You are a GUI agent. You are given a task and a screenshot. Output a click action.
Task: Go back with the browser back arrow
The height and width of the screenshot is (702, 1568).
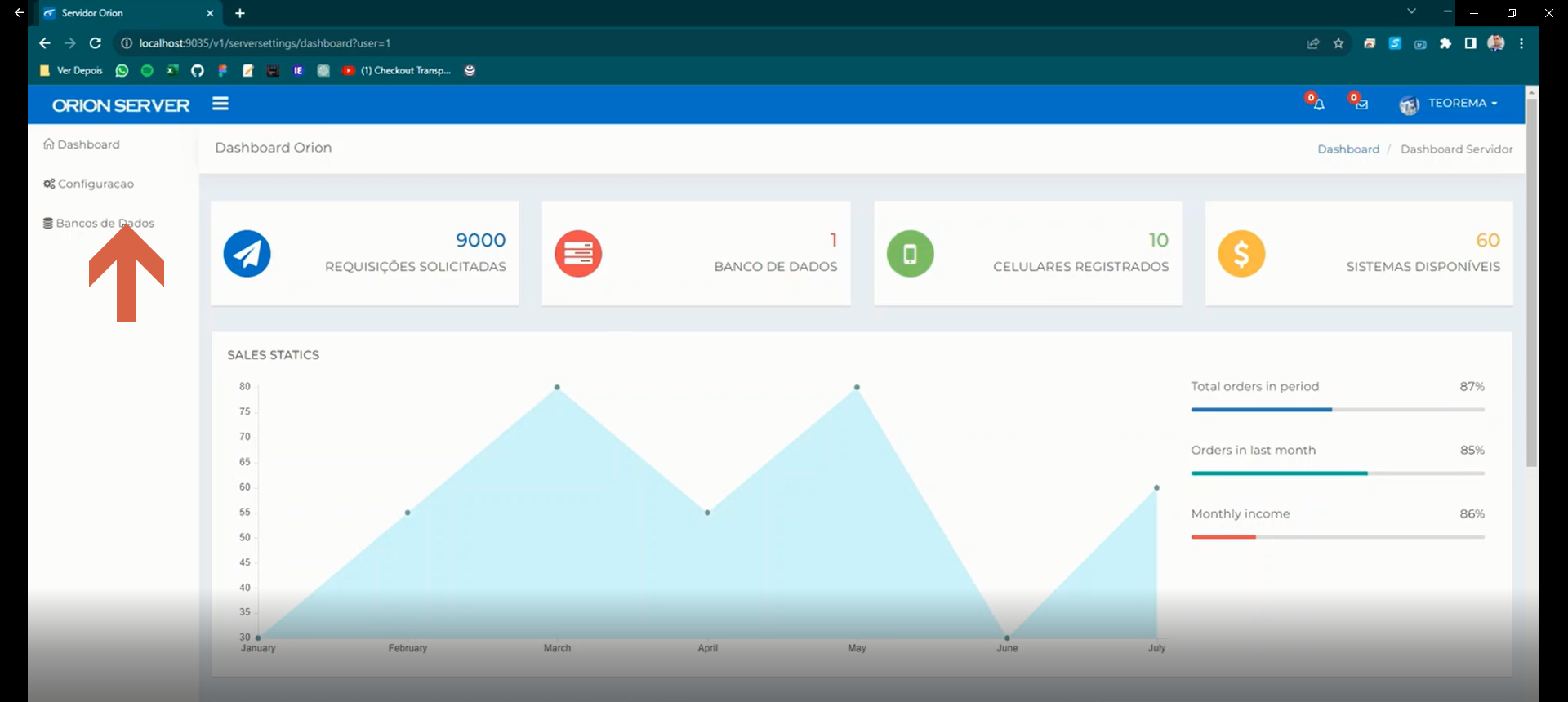(x=45, y=43)
